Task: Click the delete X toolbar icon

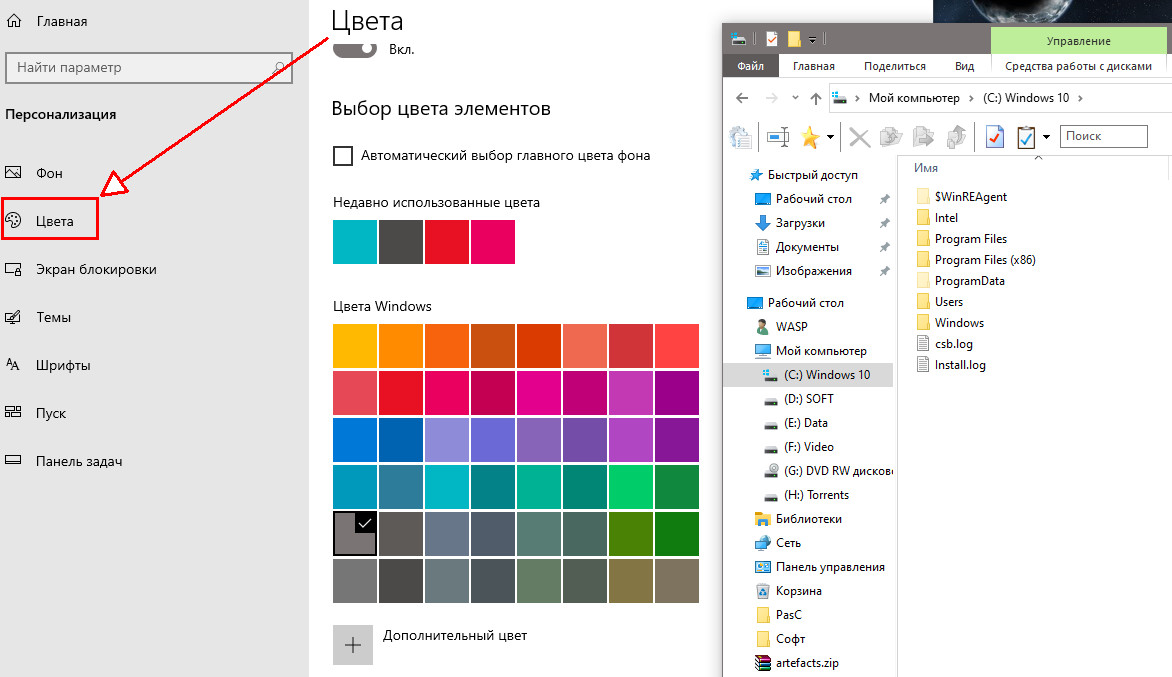Action: (x=859, y=137)
